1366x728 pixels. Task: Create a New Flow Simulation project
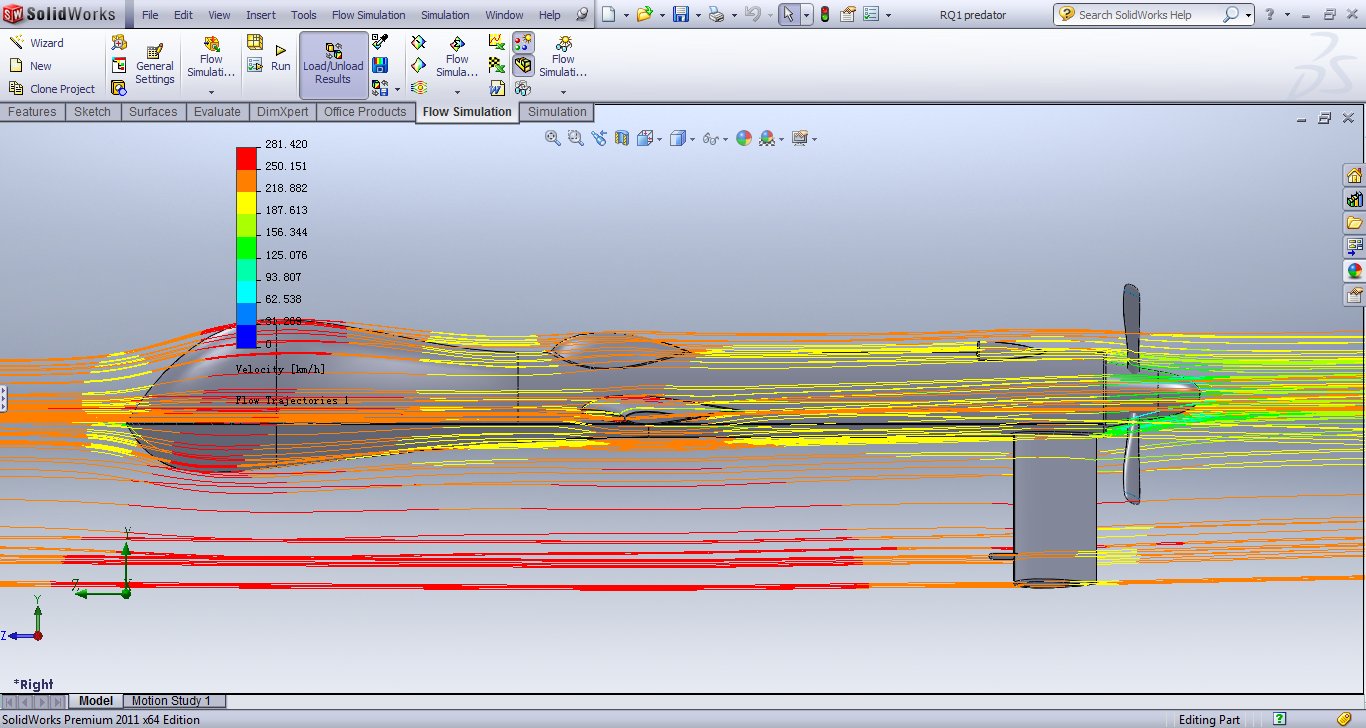coord(30,66)
